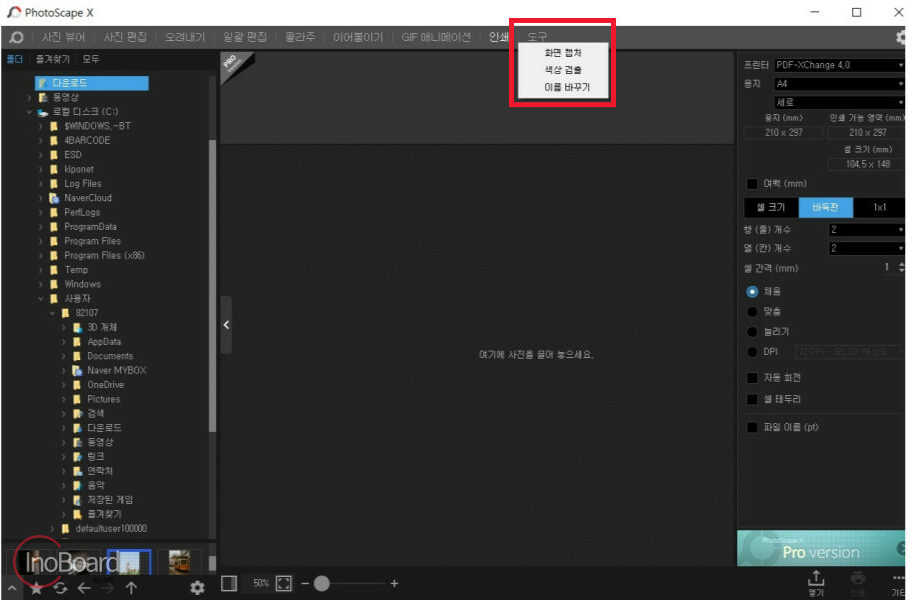This screenshot has height=600, width=912.
Task: Expand the Program Files (x86) folder node
Action: pyautogui.click(x=40, y=255)
